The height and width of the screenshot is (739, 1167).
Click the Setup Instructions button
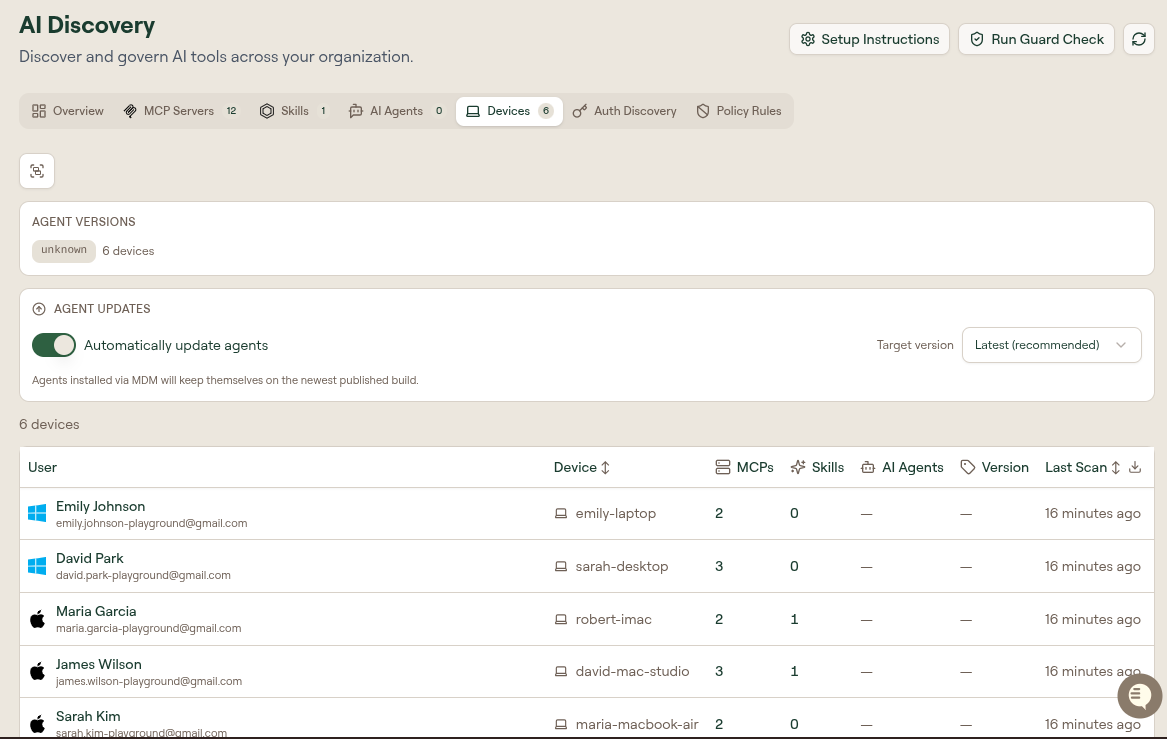(869, 39)
